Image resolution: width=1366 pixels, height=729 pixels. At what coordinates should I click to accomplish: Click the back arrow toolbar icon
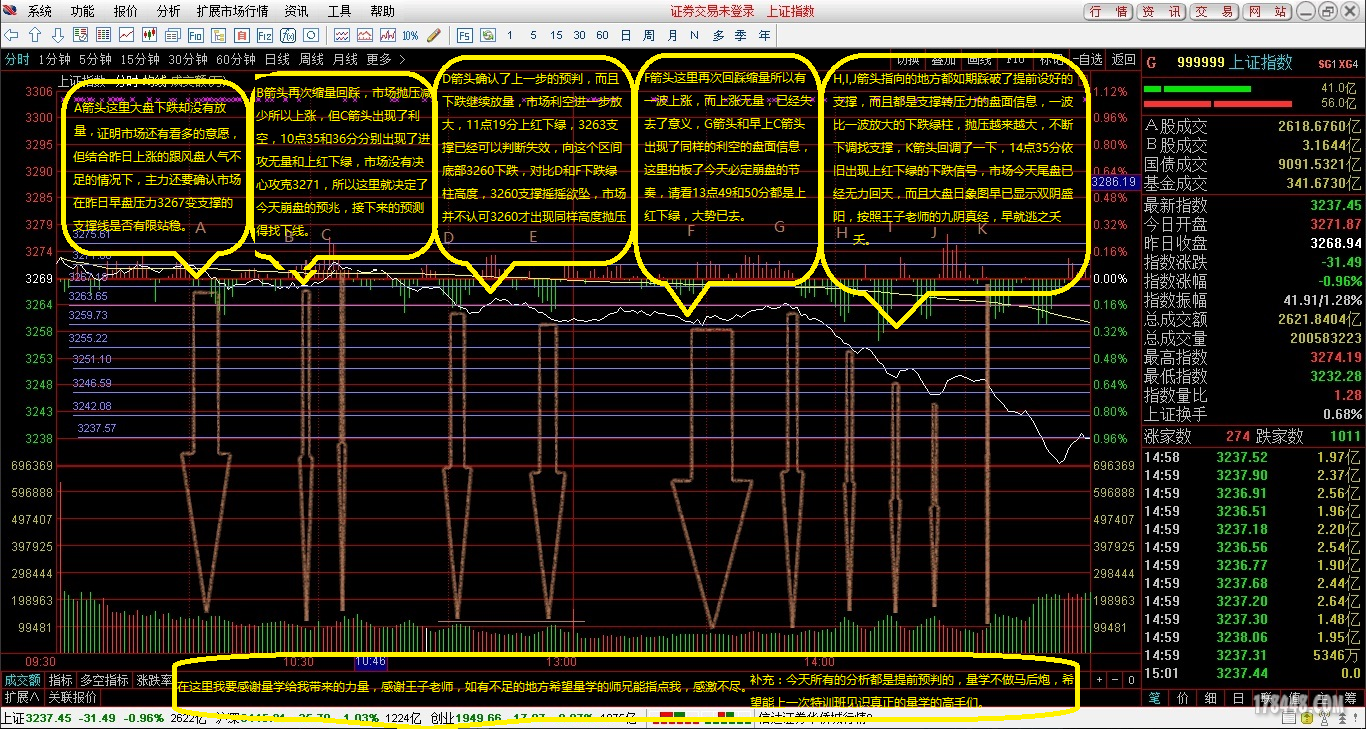[10, 35]
